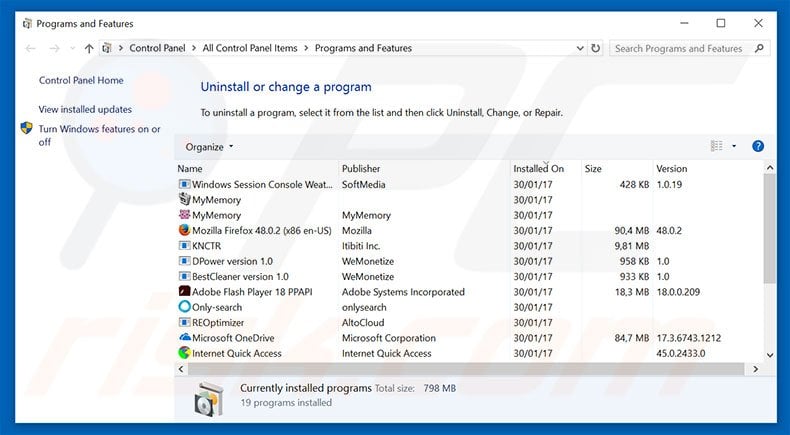Click Programs and Features breadcrumb
Screen dimensions: 790x435
[x=363, y=48]
